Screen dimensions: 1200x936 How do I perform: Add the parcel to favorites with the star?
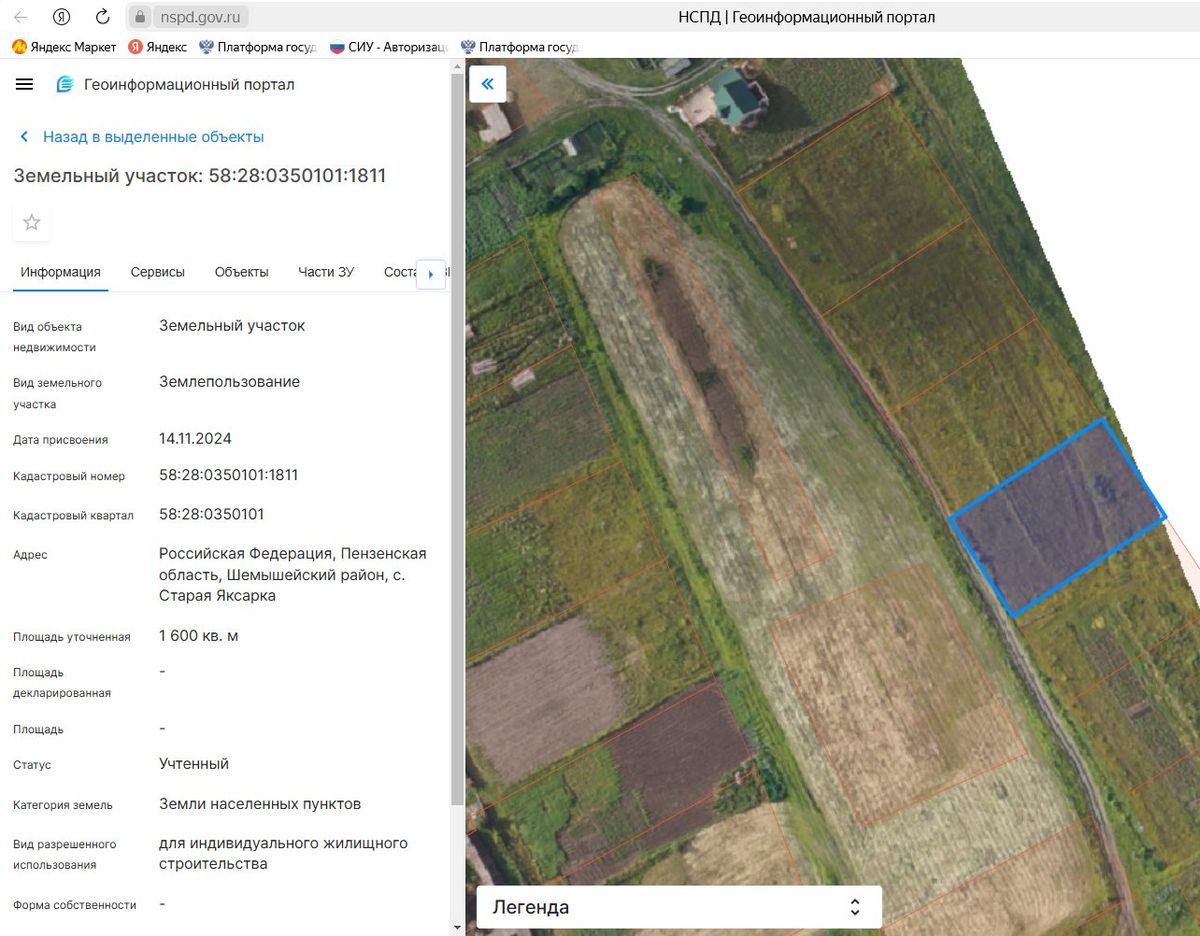click(x=32, y=222)
